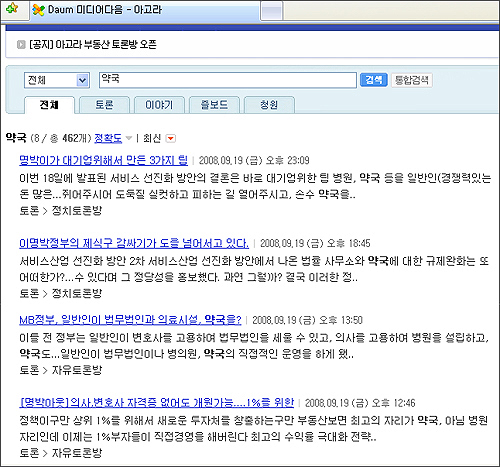This screenshot has width=500, height=467.
Task: Sort results by 정확도 link
Action: point(108,138)
